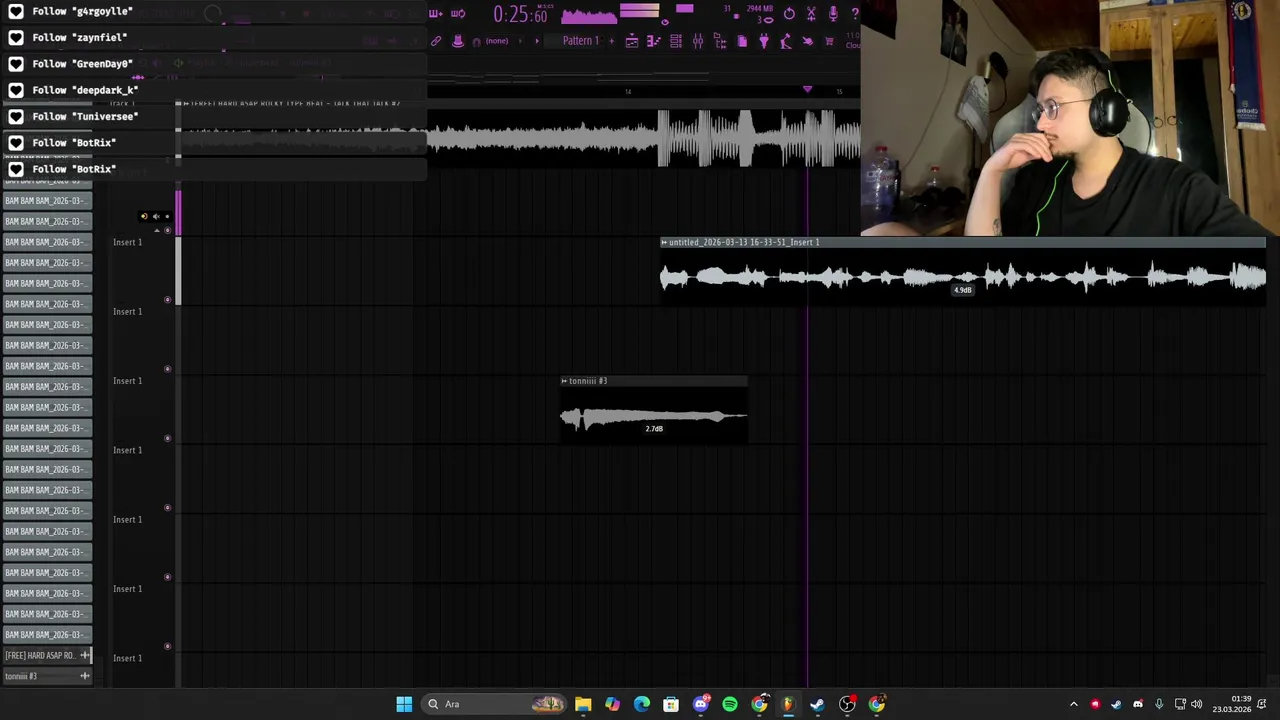1280x720 pixels.
Task: Mute the track holding the tonniiii #3 clip
Action: 167,438
